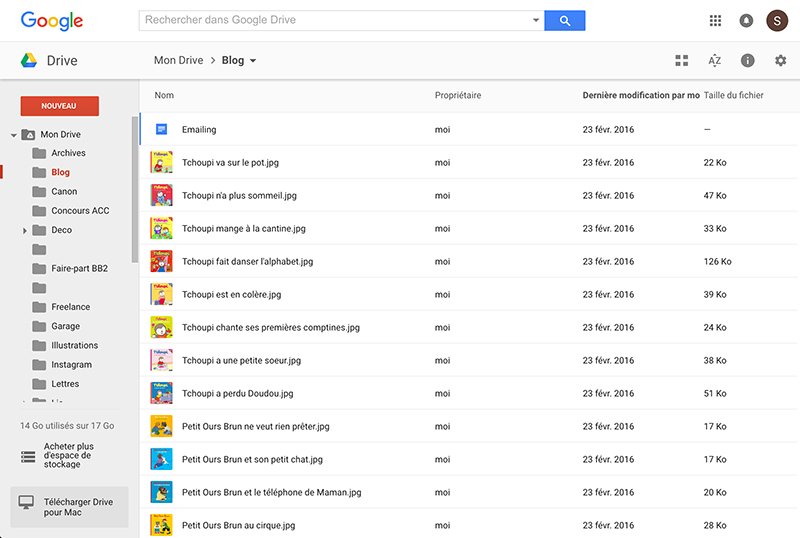This screenshot has height=538, width=800.
Task: Select Faire-part BB2 folder
Action: 80,268
